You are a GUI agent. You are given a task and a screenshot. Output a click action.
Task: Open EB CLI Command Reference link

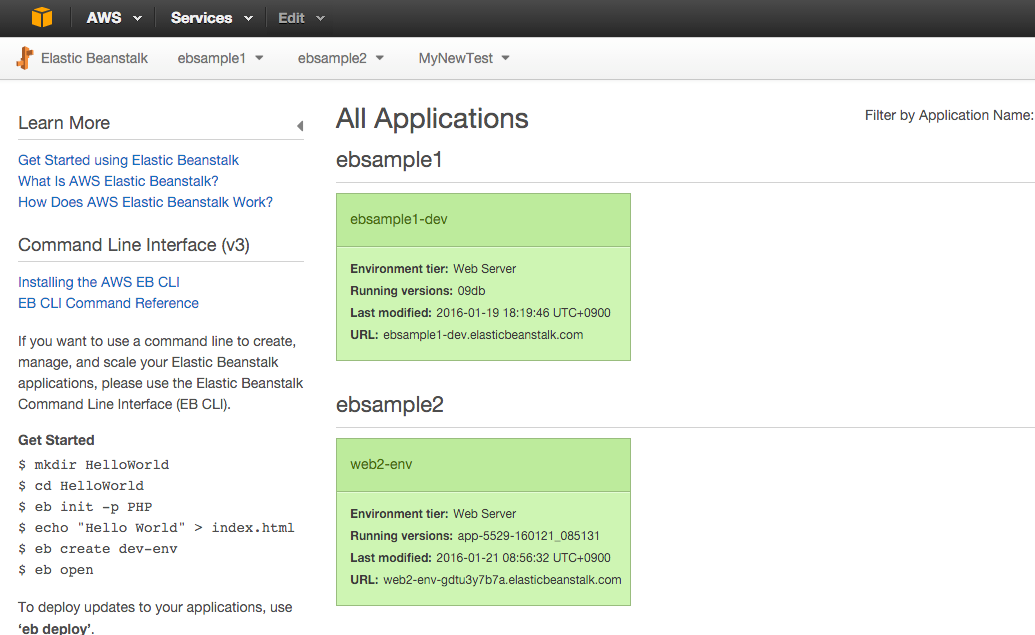(108, 303)
